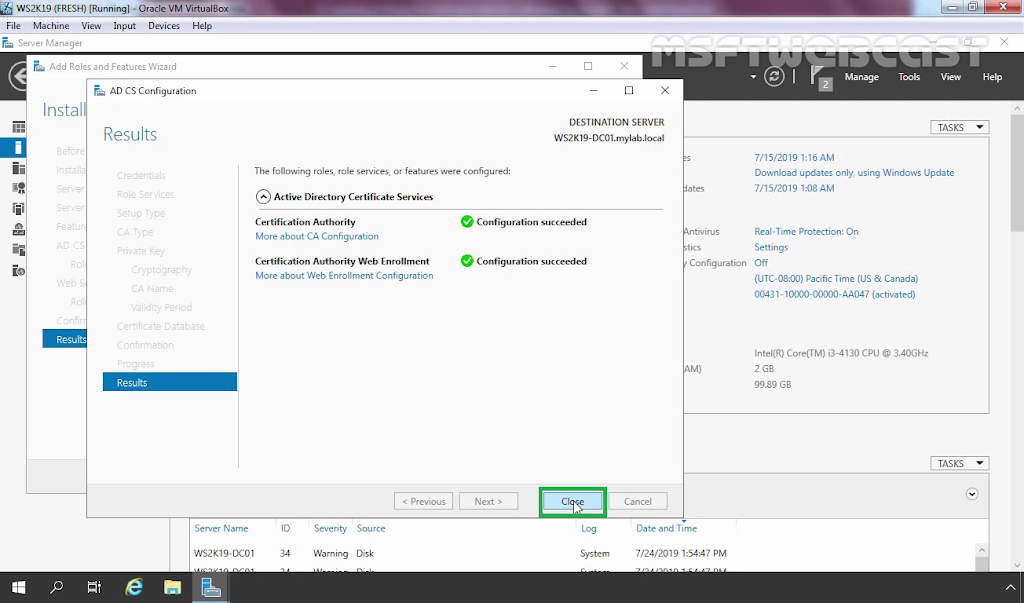Screen dimensions: 1024x603
Task: Click Server Manager back arrow button
Action: pyautogui.click(x=17, y=76)
